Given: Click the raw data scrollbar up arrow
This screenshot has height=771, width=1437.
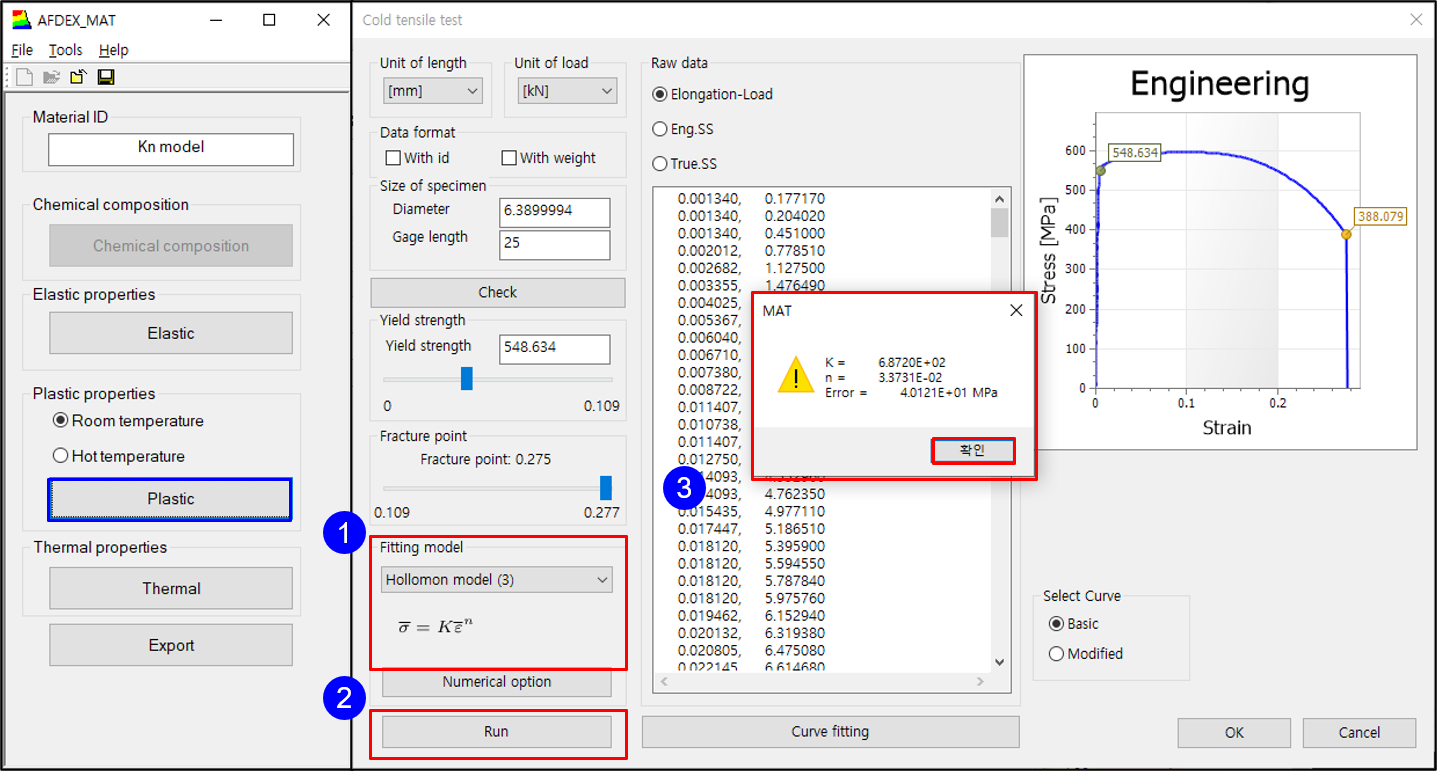Looking at the screenshot, I should tap(999, 199).
